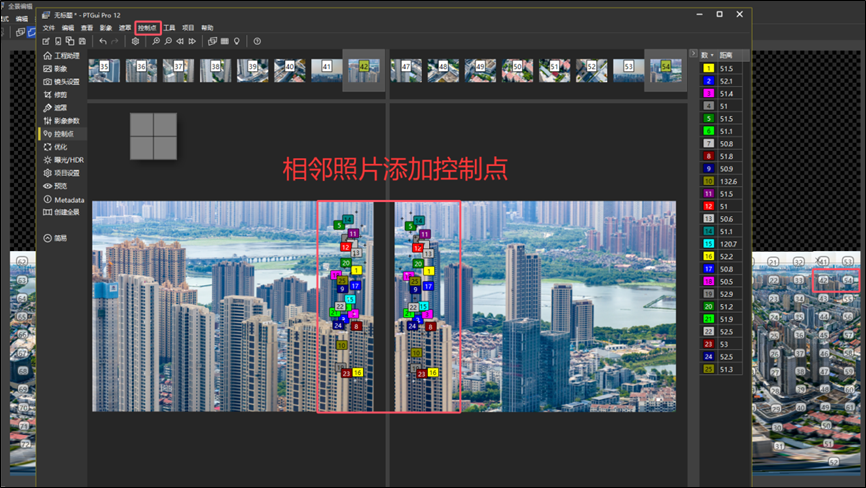This screenshot has height=488, width=866.
Task: Go to previous image pair
Action: 180,41
